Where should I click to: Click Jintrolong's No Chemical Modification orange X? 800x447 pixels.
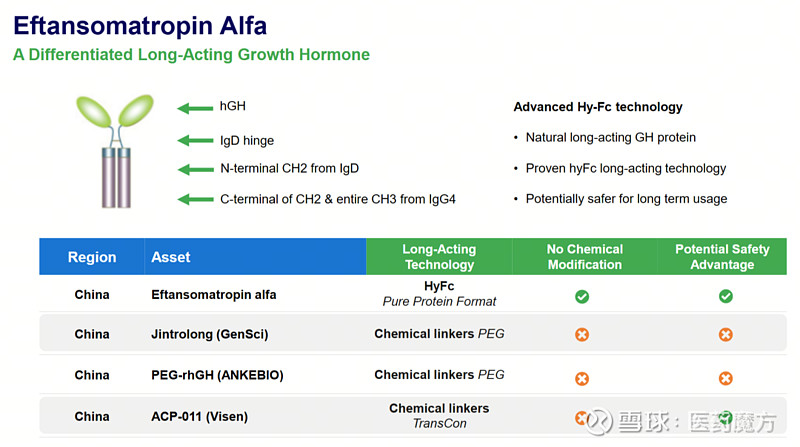click(582, 334)
